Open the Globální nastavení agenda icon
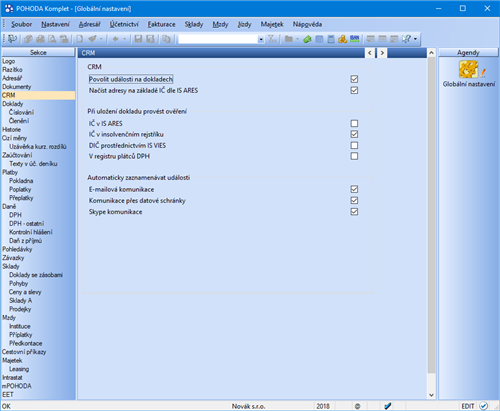500x411 pixels. click(469, 69)
